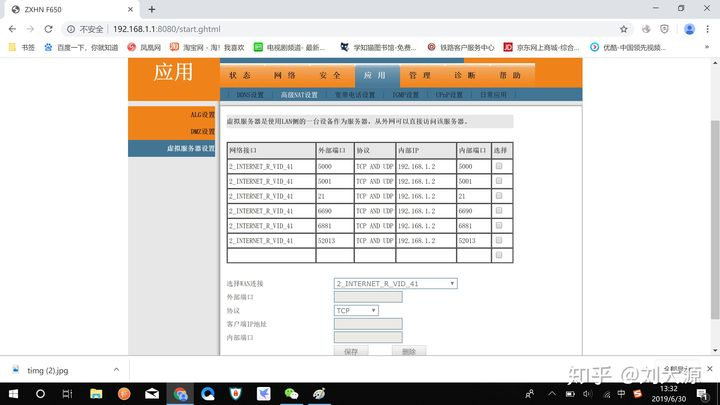720x405 pixels.
Task: Check the row with external port 52013
Action: coord(499,240)
